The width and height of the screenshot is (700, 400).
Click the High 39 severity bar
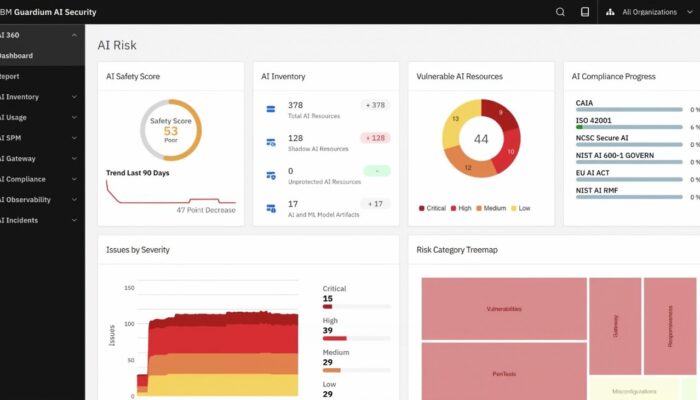356,338
